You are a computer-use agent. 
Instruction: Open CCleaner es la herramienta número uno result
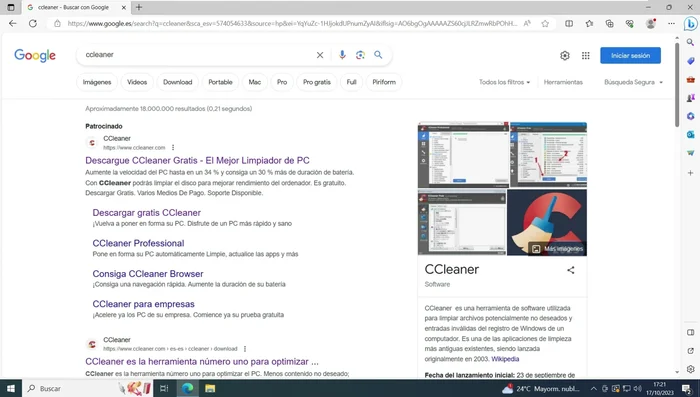click(202, 361)
